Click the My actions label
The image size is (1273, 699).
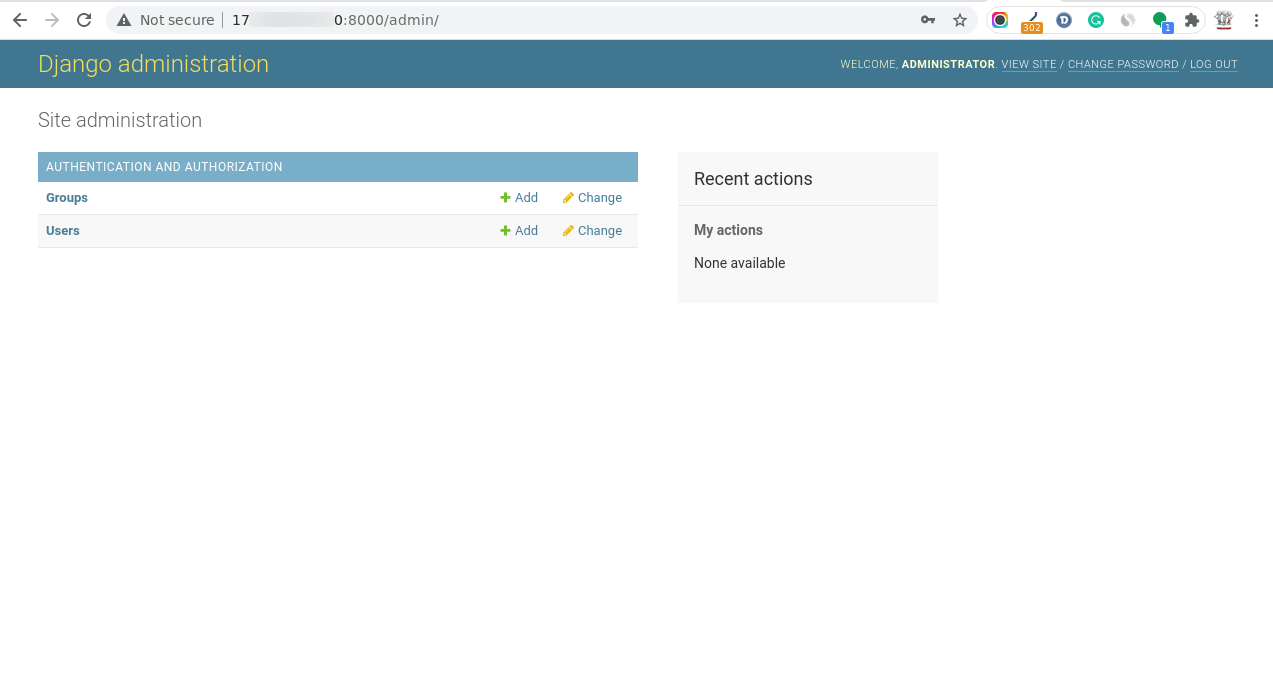click(728, 230)
